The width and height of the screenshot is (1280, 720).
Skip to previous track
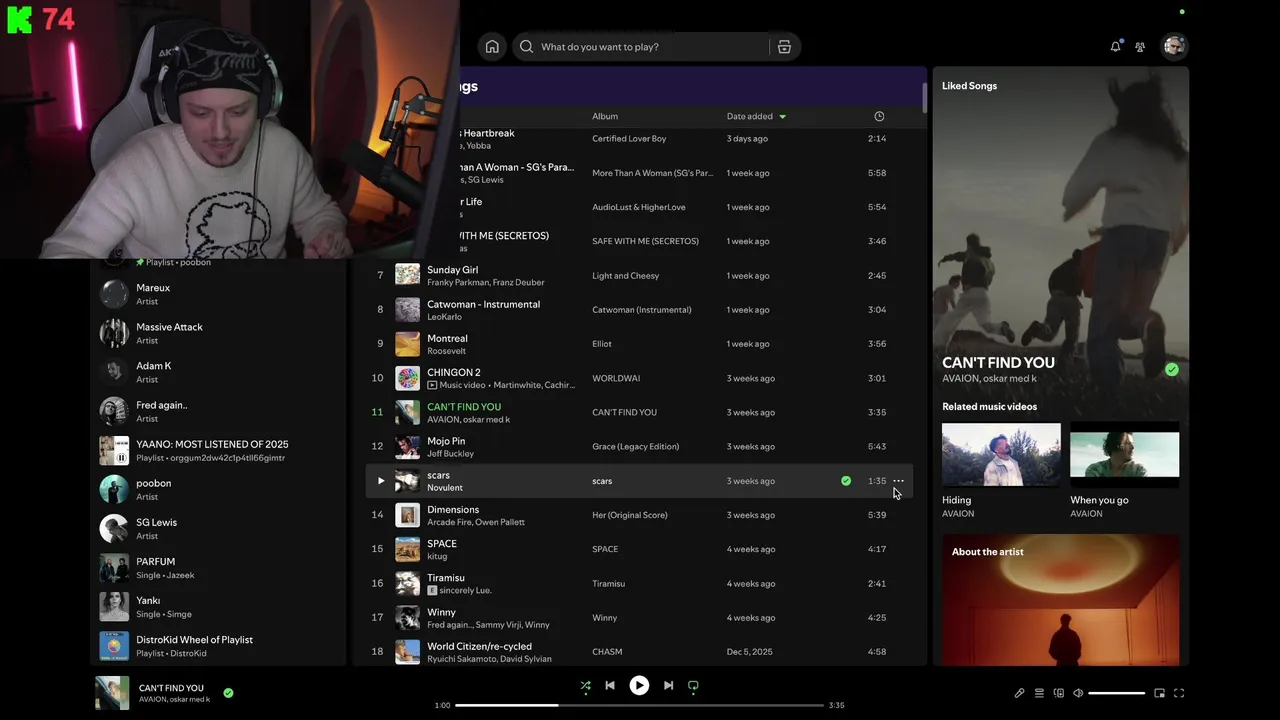coord(610,685)
